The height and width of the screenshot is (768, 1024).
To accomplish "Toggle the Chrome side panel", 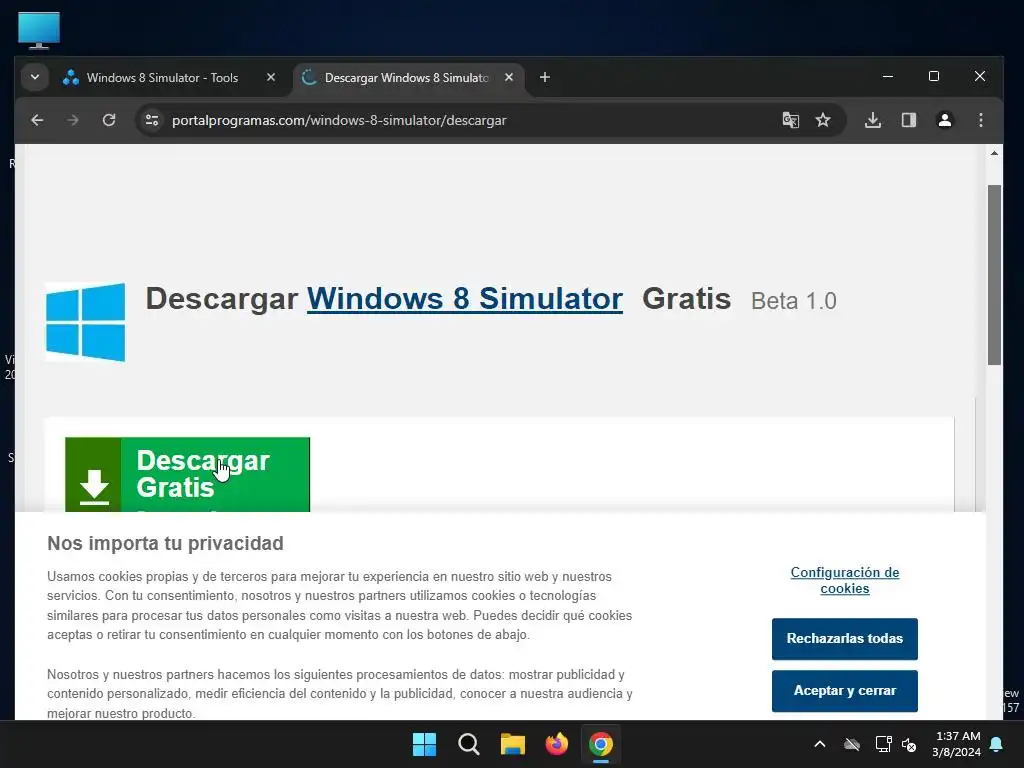I will 908,120.
